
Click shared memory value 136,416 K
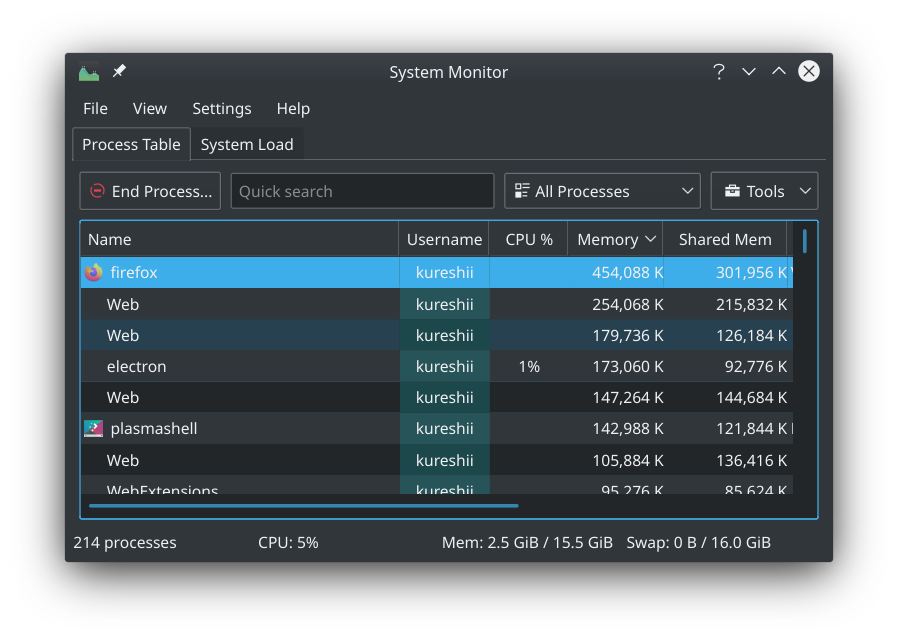(x=751, y=460)
